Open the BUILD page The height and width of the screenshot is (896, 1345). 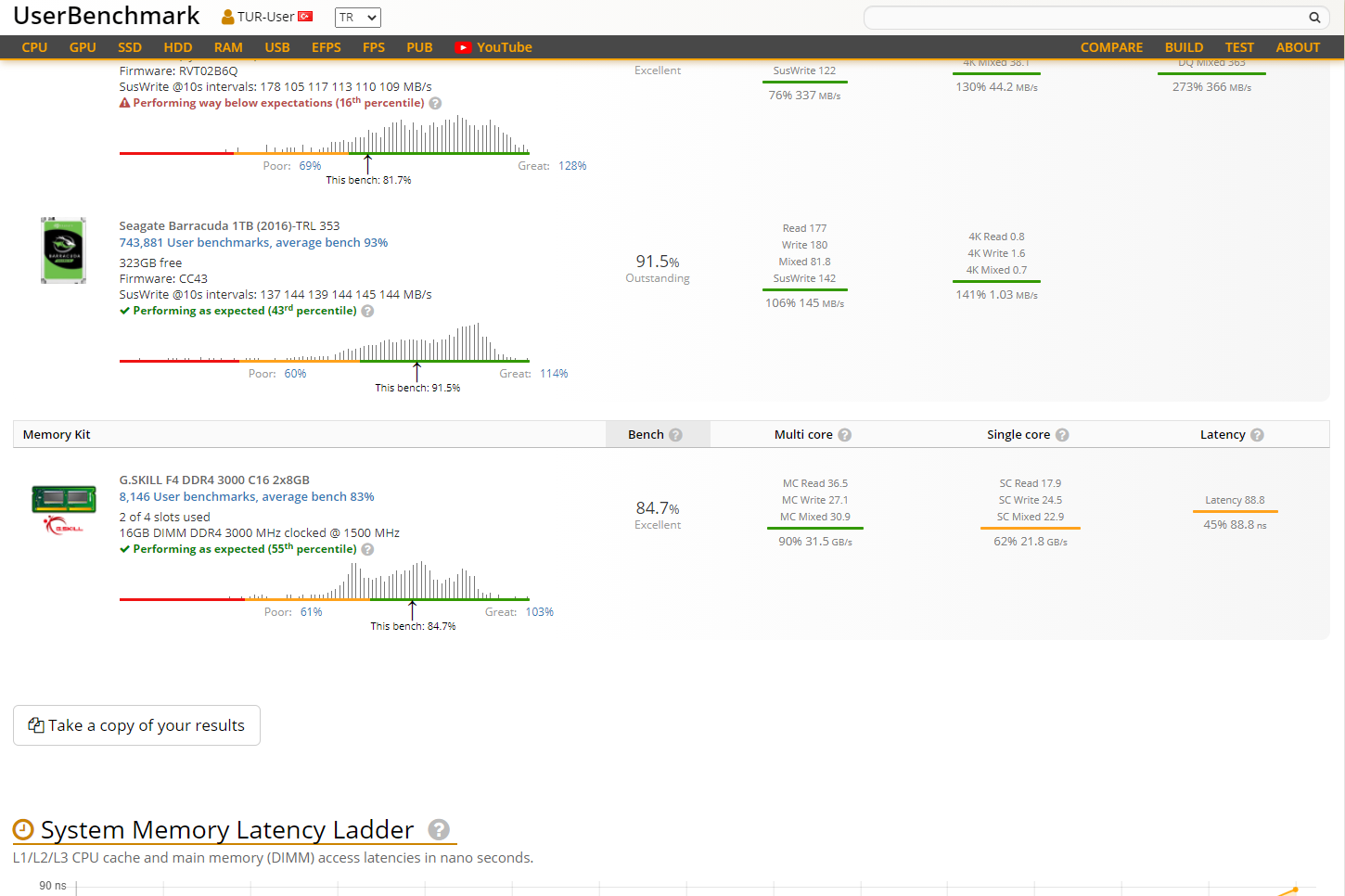[x=1184, y=47]
